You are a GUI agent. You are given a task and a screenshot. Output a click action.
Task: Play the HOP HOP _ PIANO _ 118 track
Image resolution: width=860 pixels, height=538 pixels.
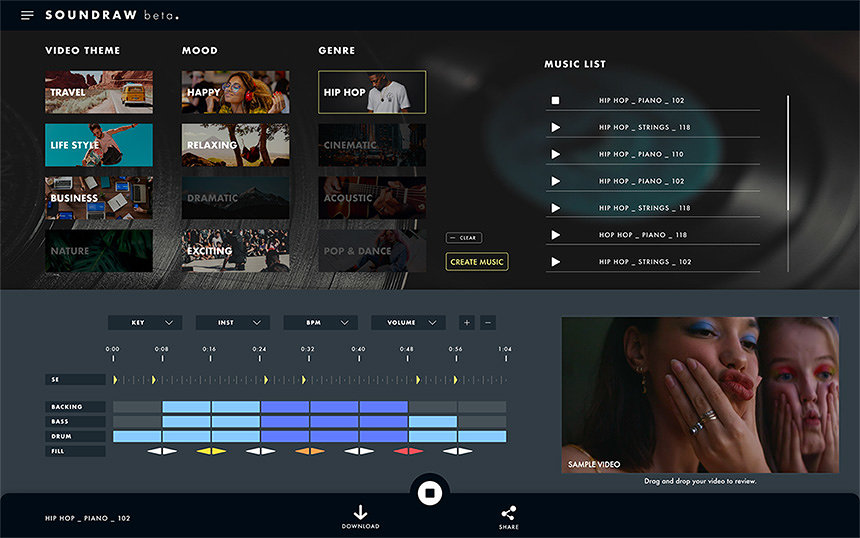(556, 235)
